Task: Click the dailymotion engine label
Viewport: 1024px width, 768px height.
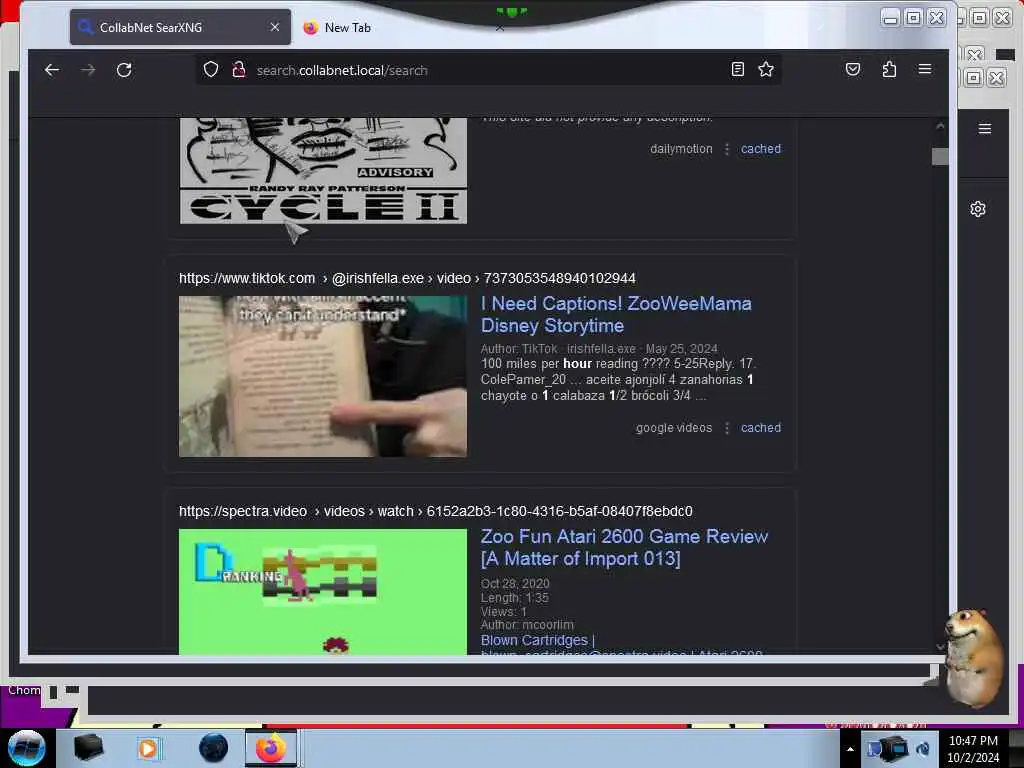Action: [681, 149]
